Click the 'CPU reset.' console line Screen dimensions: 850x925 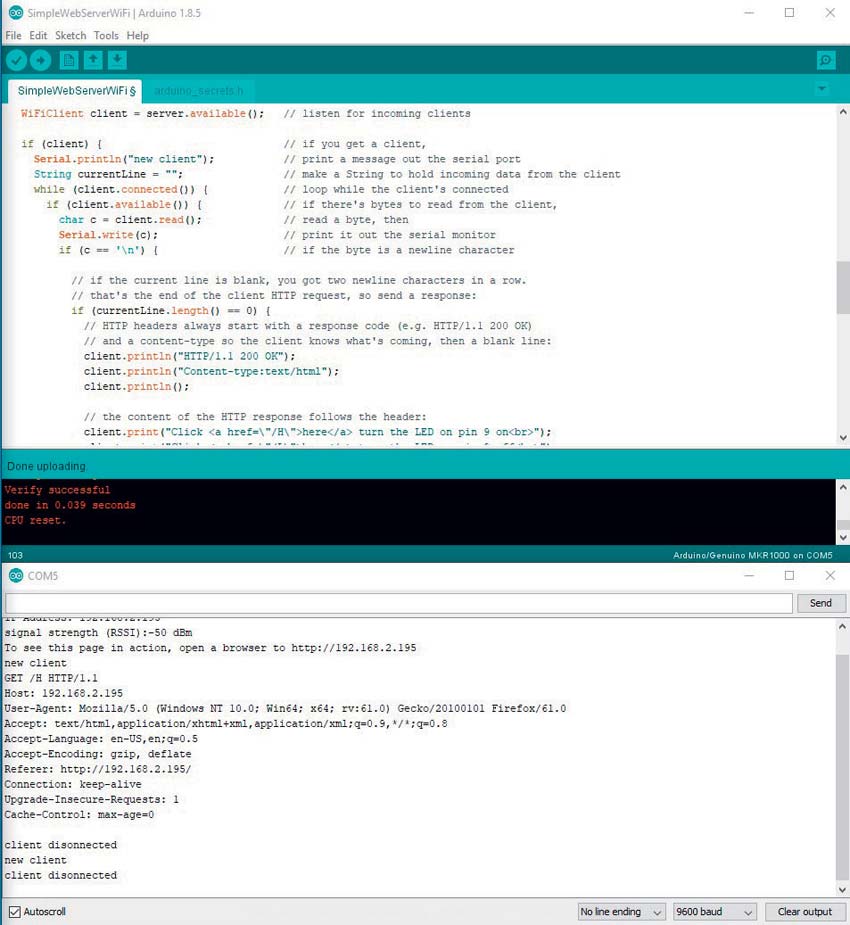tap(35, 520)
